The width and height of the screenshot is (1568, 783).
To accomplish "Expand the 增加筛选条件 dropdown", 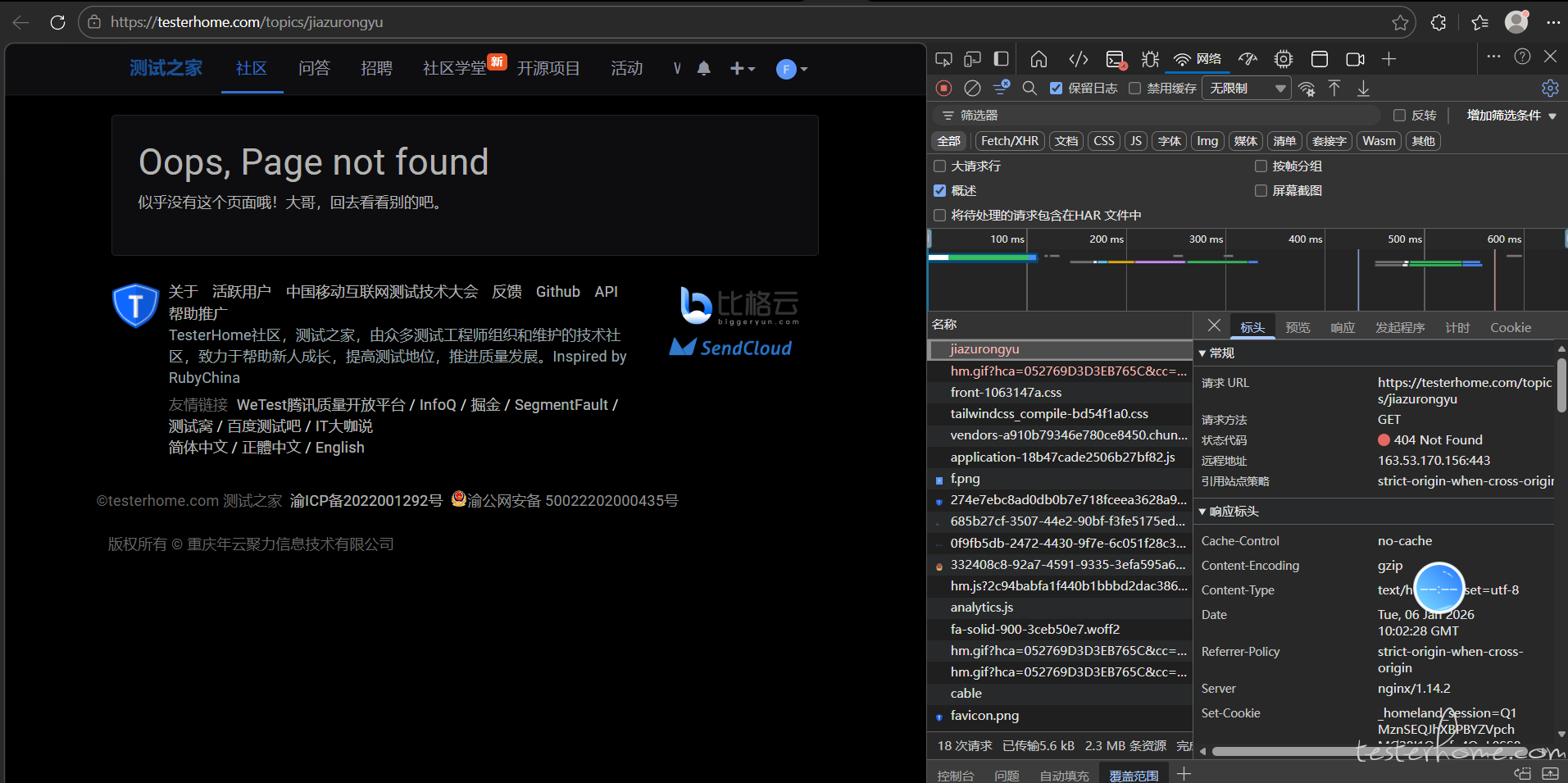I will click(1511, 116).
